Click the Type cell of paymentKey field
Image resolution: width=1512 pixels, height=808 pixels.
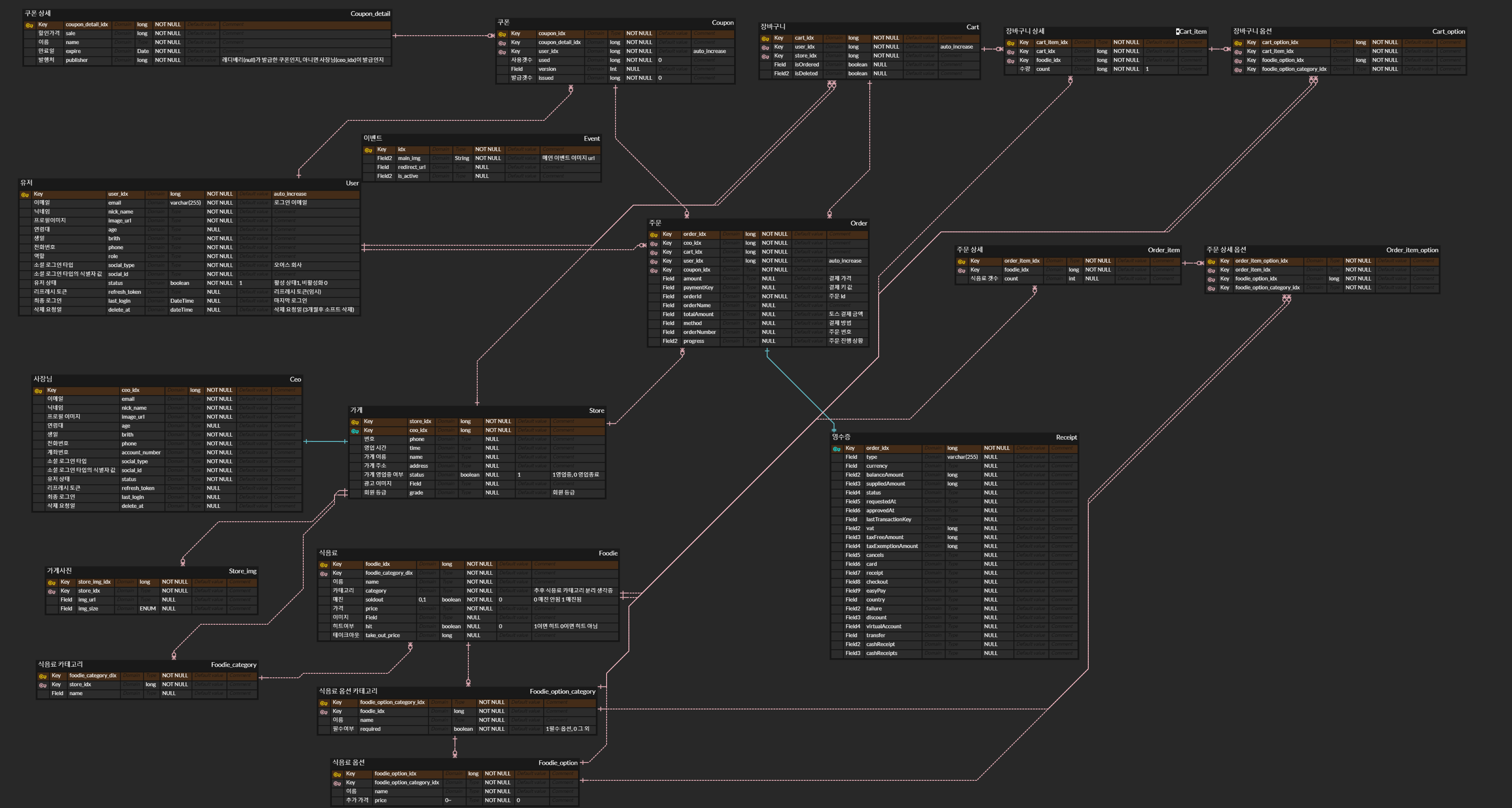(x=751, y=288)
